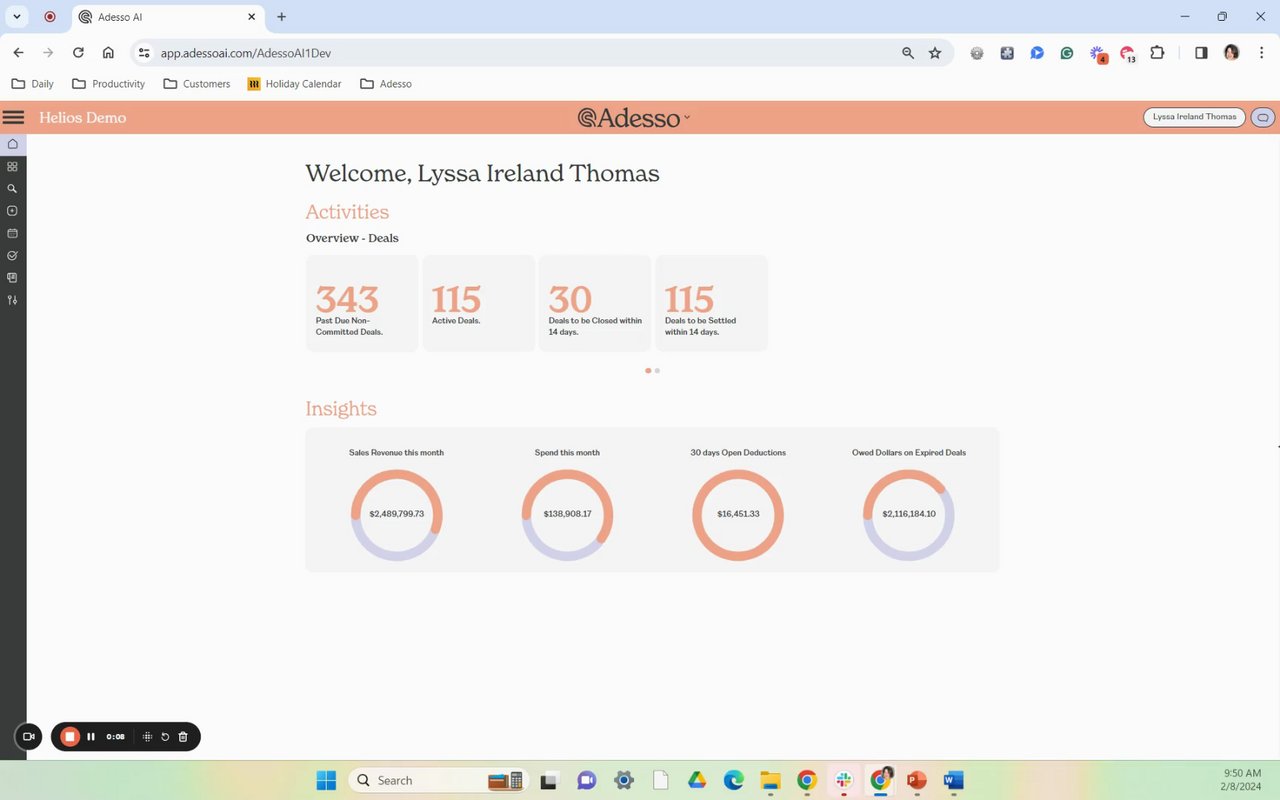Screen dimensions: 1280x800
Task: Open the Windows Start menu
Action: (326, 780)
